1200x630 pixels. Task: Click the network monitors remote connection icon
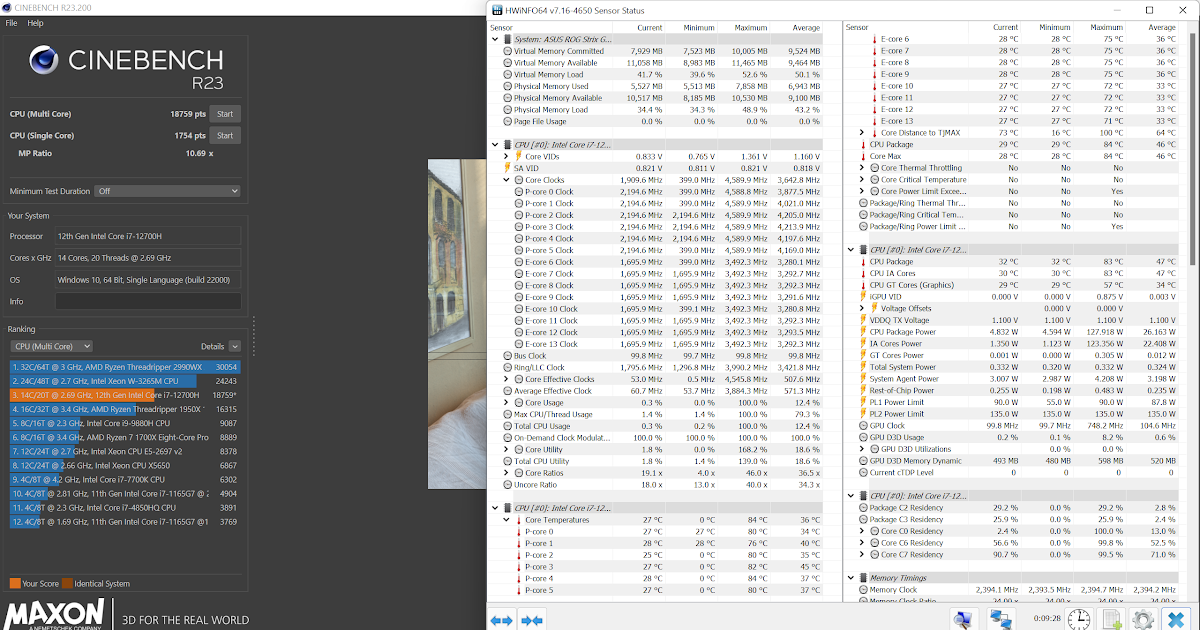coord(1003,619)
